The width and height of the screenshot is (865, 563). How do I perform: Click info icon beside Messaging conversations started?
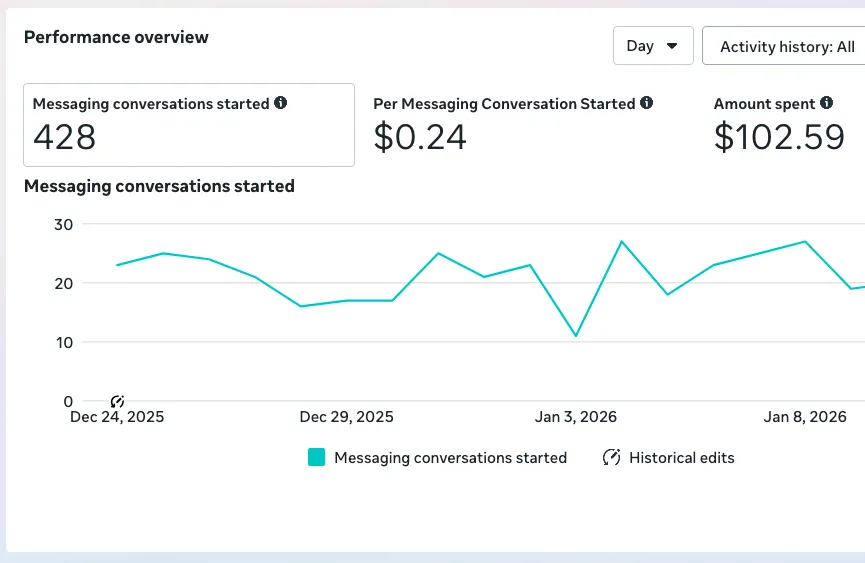click(x=281, y=103)
